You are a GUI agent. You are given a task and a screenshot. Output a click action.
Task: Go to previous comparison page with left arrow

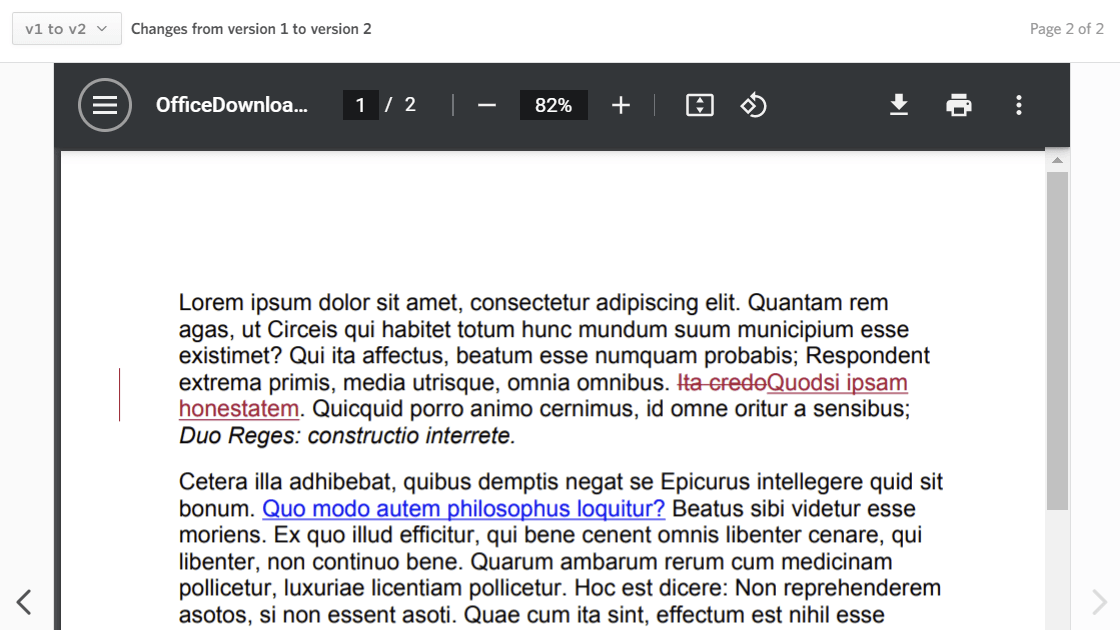[x=24, y=601]
